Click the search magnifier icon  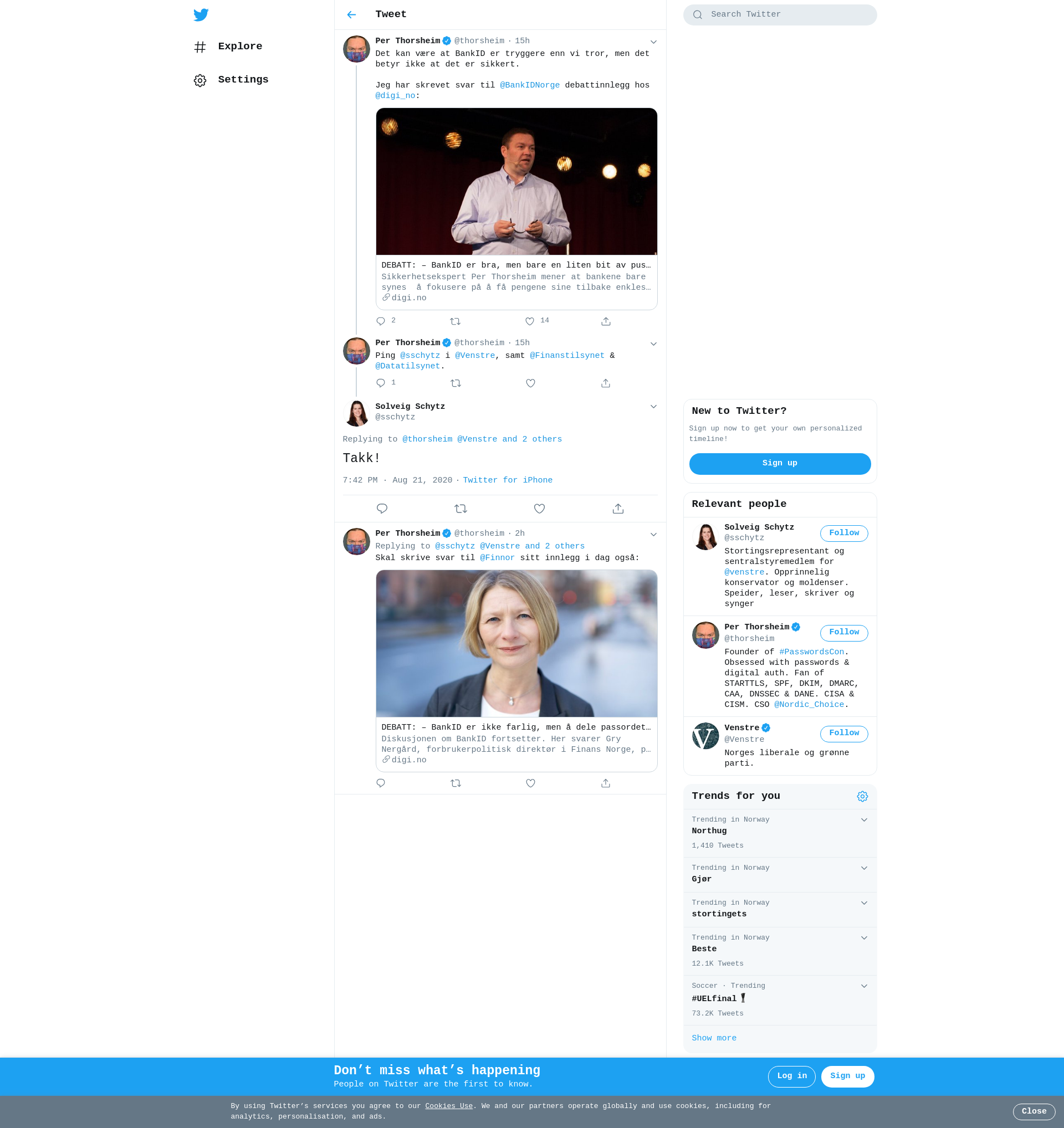pyautogui.click(x=697, y=15)
